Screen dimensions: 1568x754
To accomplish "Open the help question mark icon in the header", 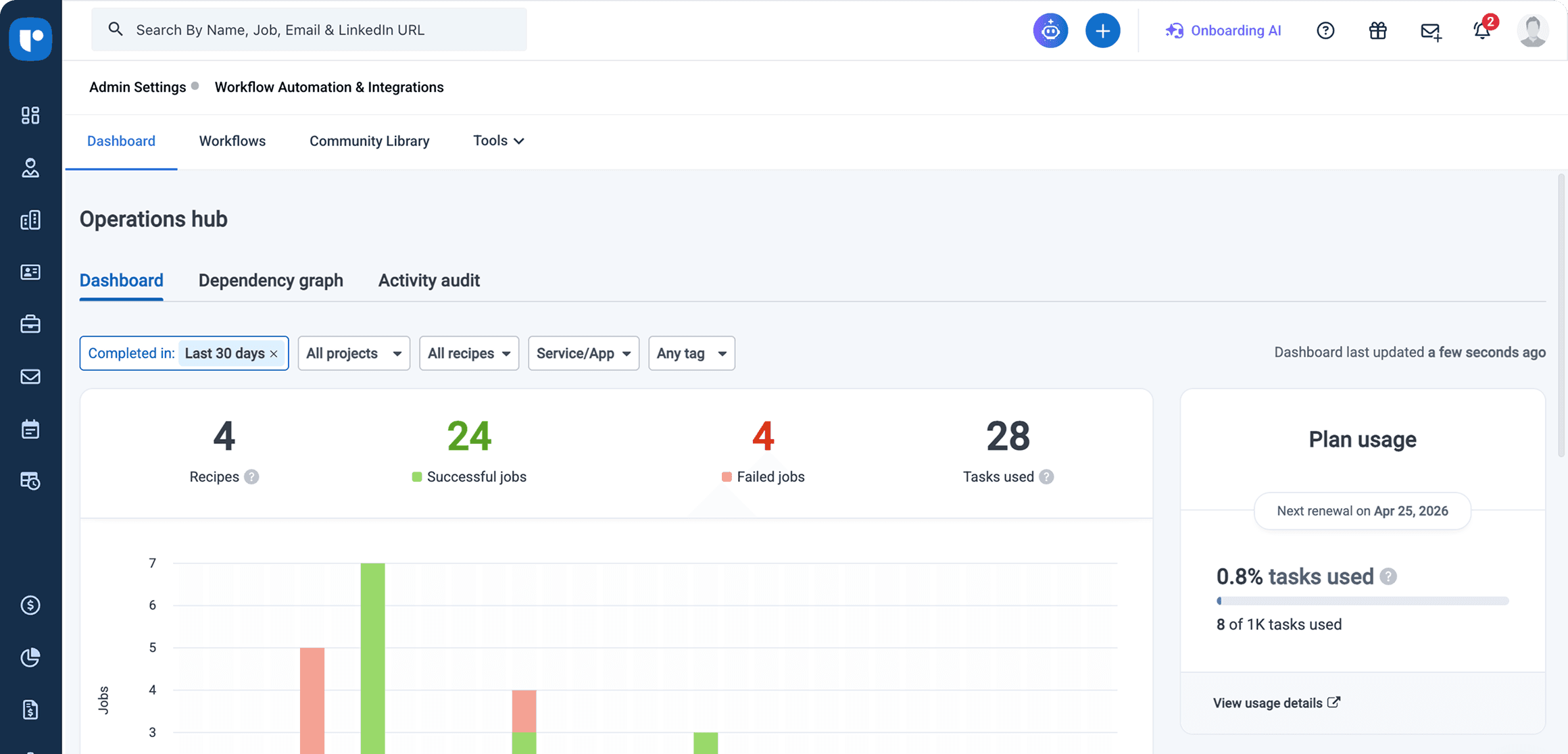I will pyautogui.click(x=1325, y=30).
